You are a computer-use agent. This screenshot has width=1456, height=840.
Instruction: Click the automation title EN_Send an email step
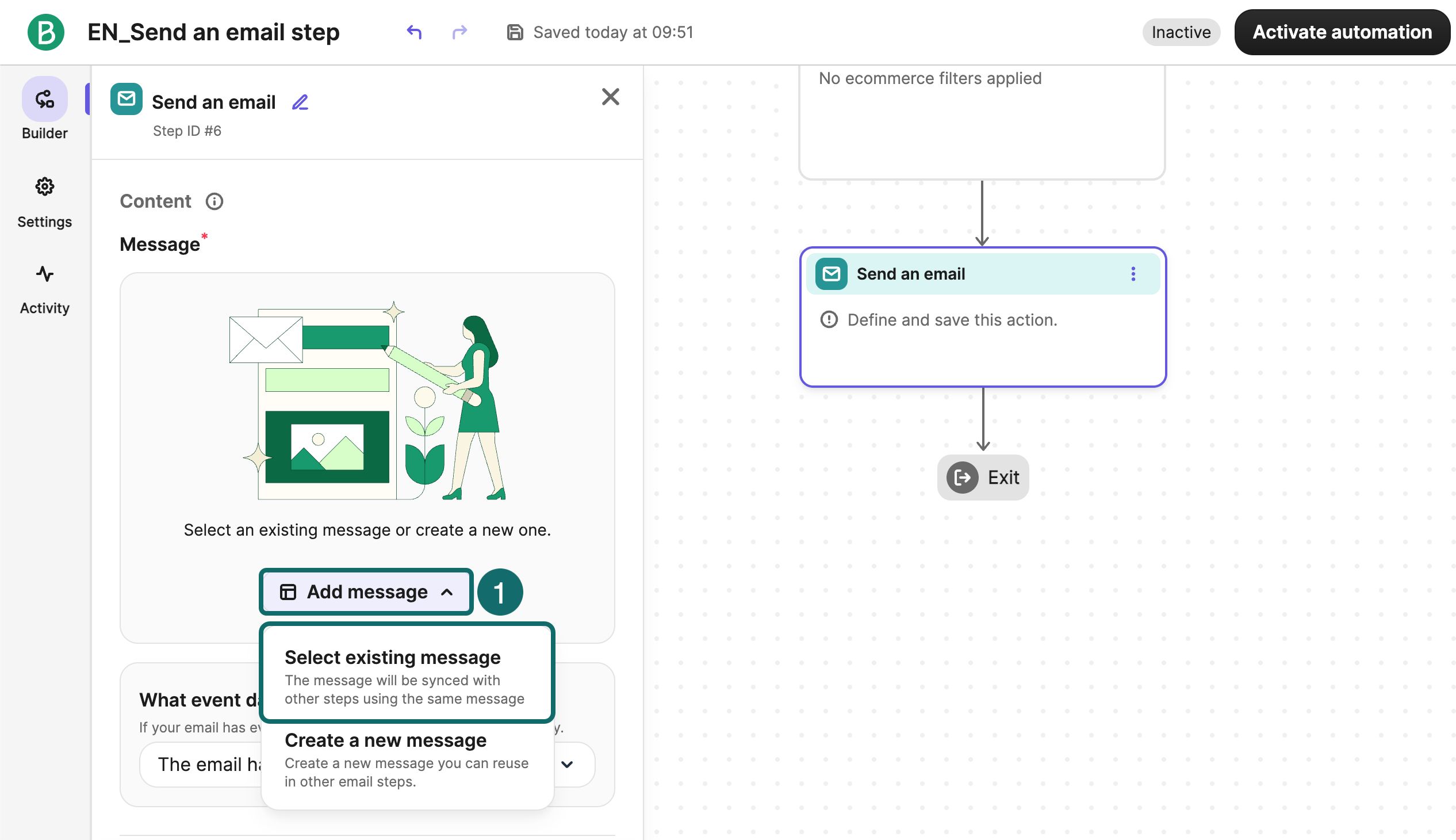point(213,32)
